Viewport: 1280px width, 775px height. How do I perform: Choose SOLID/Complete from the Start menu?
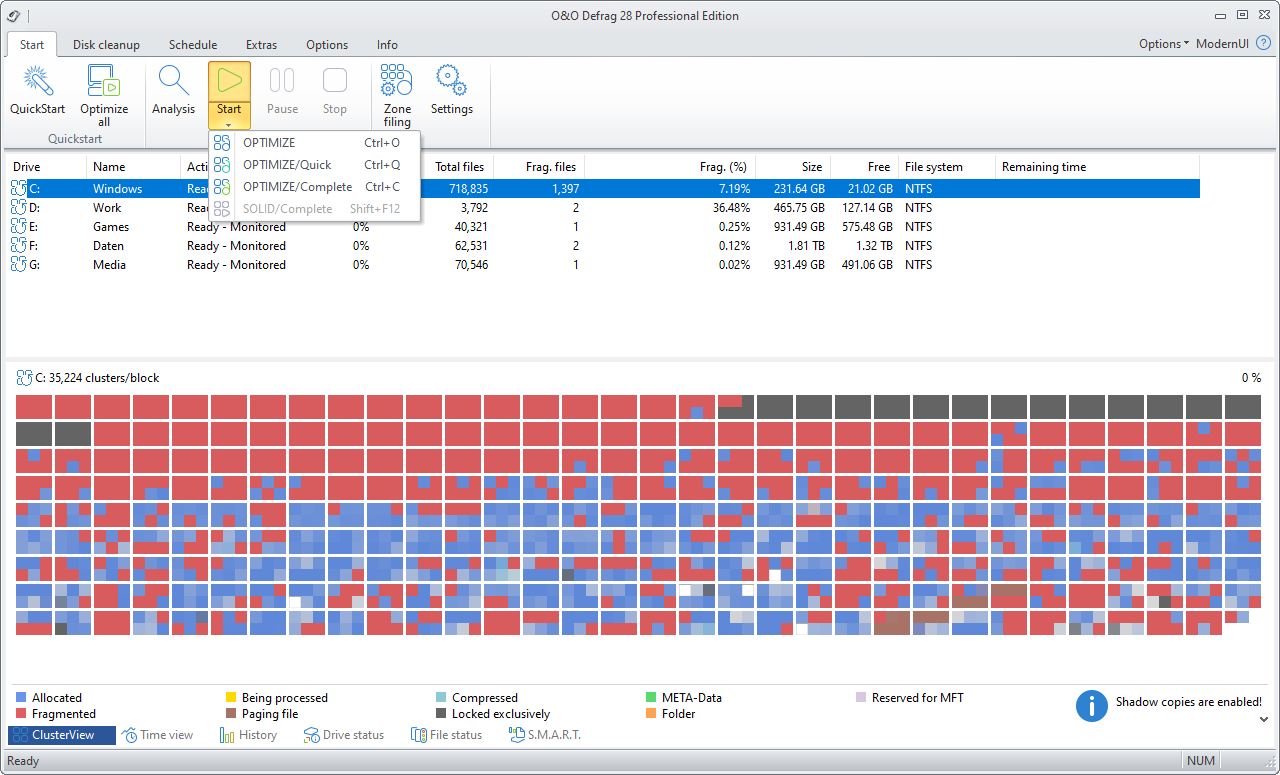[315, 209]
